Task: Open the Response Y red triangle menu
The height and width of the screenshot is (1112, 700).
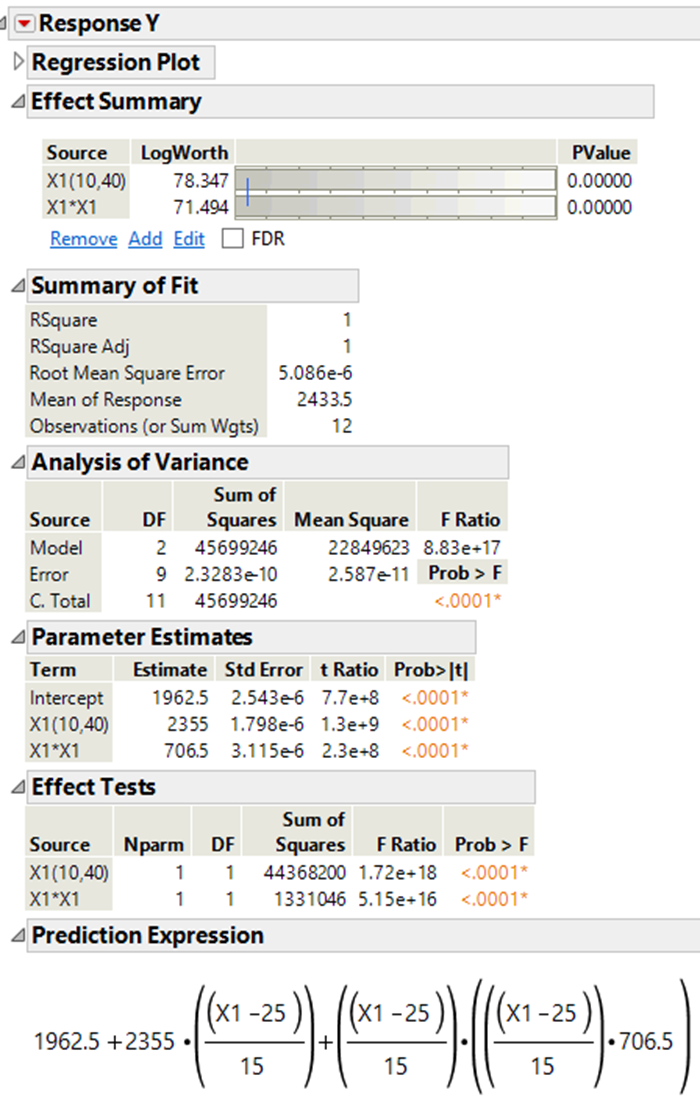Action: (x=24, y=21)
